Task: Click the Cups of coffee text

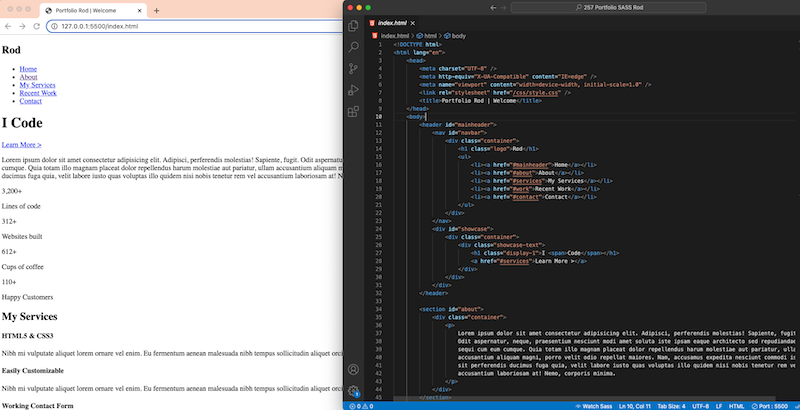Action: click(22, 267)
